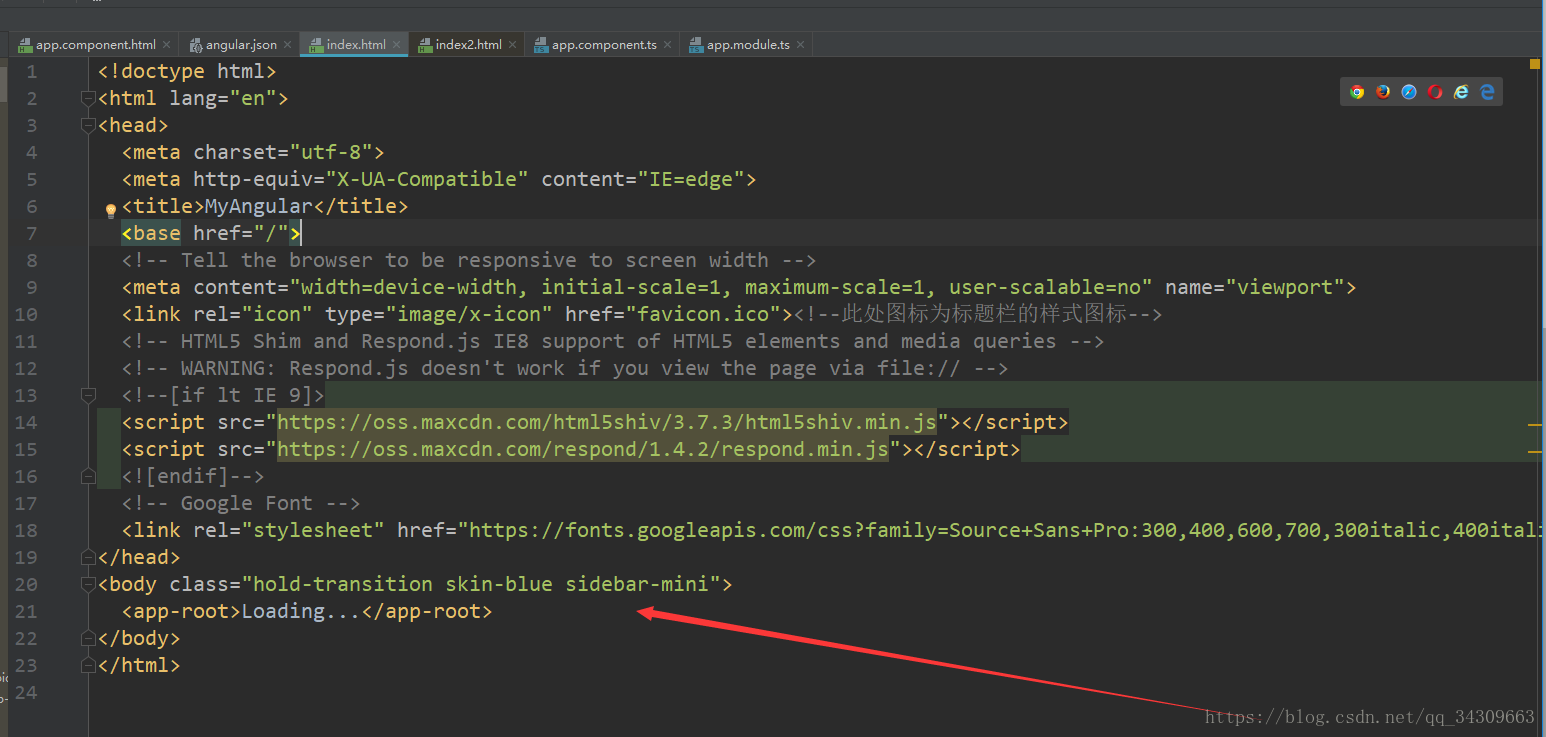Image resolution: width=1546 pixels, height=737 pixels.
Task: Open preview in Microsoft Edge
Action: (1487, 92)
